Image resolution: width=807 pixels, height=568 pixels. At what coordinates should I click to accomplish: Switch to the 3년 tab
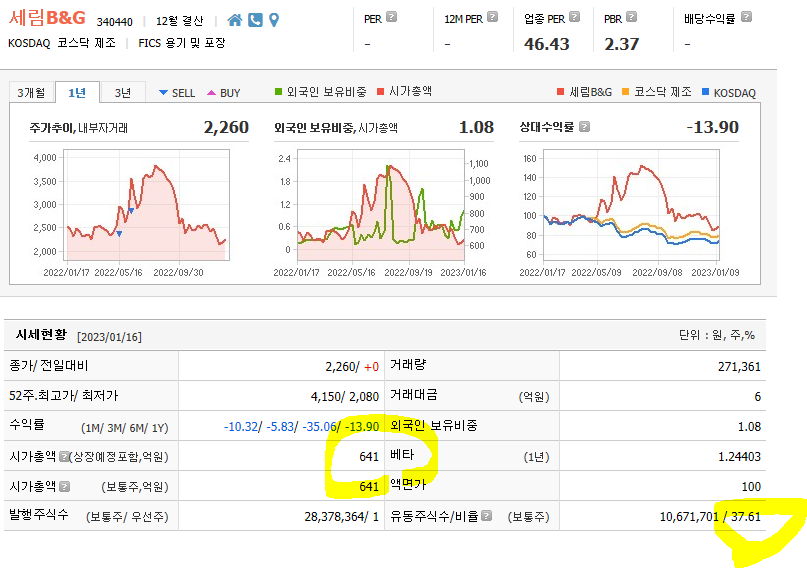[122, 93]
